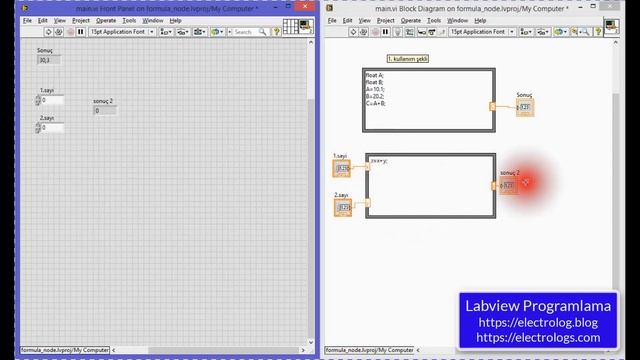The width and height of the screenshot is (640, 360).
Task: Click Abort Execution in Block Diagram toolbar
Action: click(375, 32)
